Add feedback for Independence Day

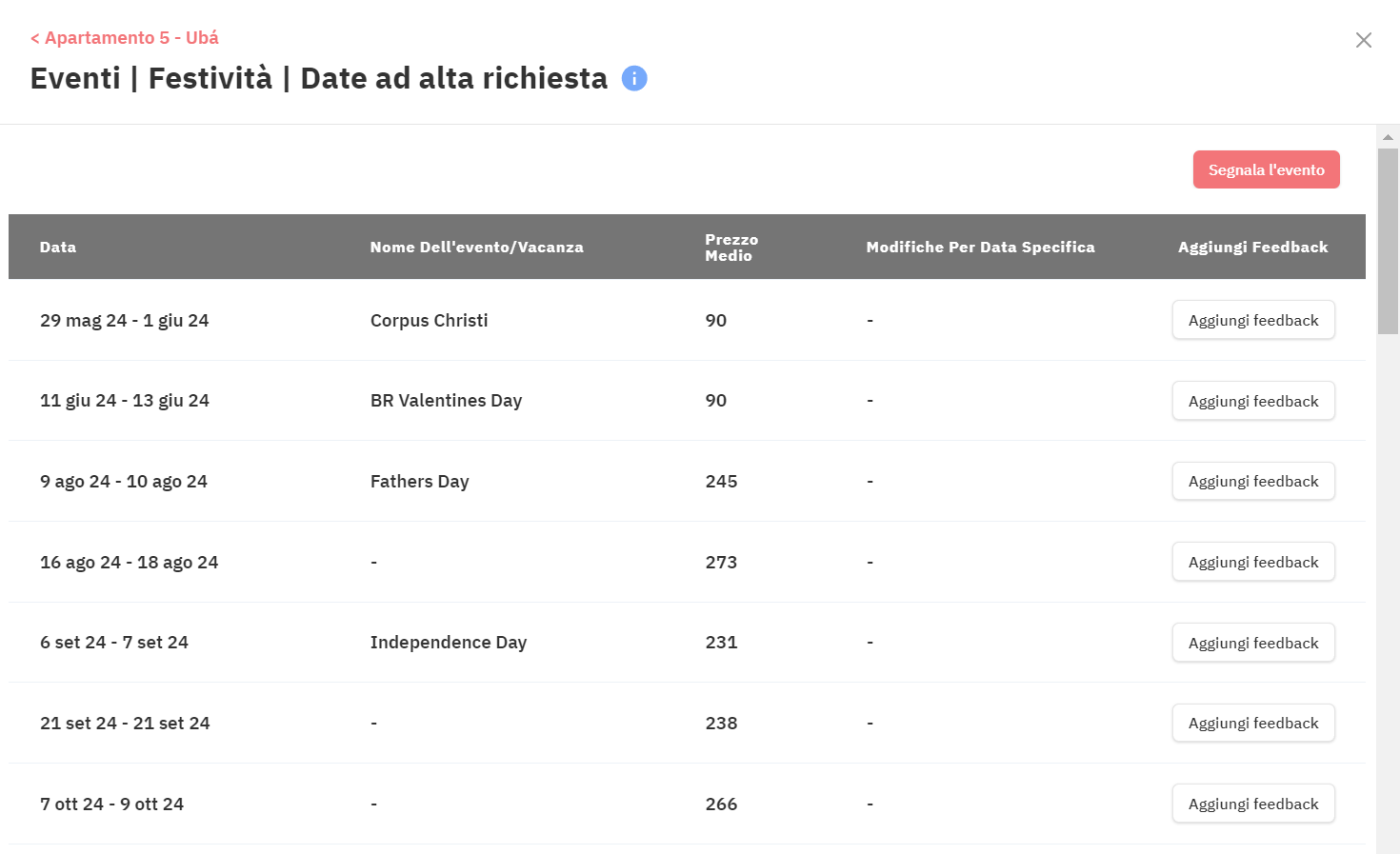pyautogui.click(x=1253, y=643)
